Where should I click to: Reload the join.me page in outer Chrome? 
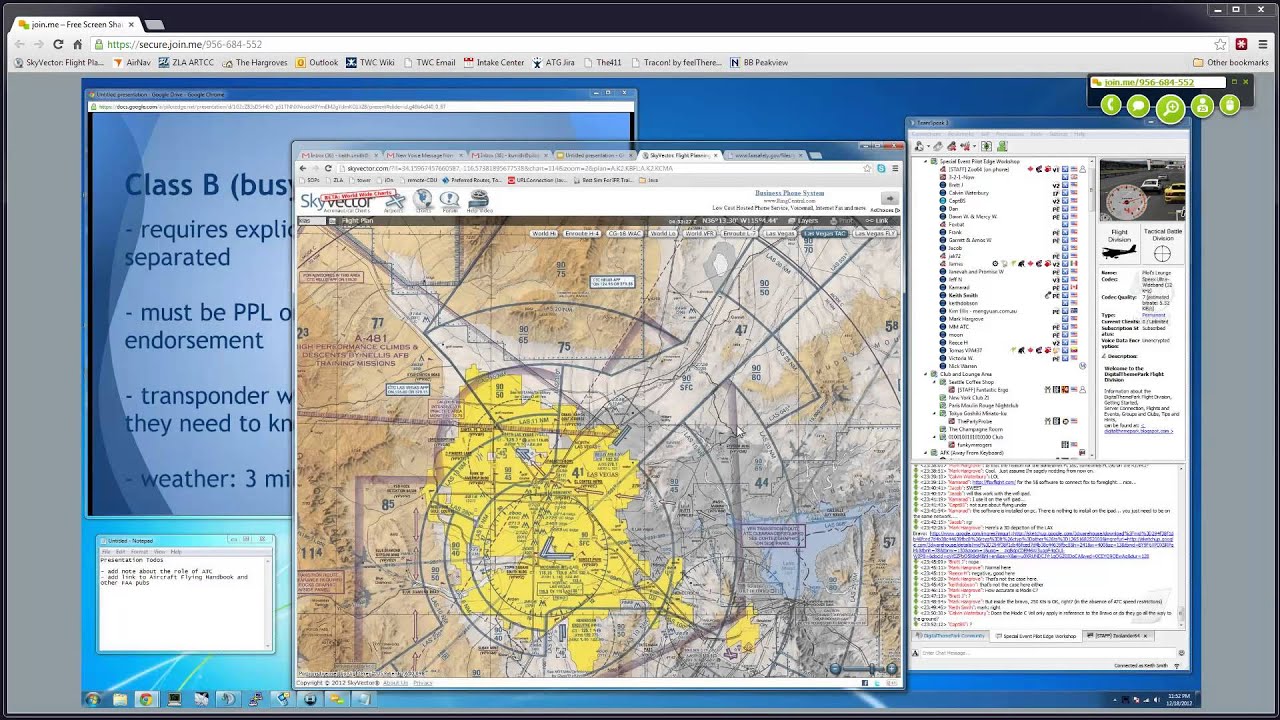pyautogui.click(x=58, y=44)
